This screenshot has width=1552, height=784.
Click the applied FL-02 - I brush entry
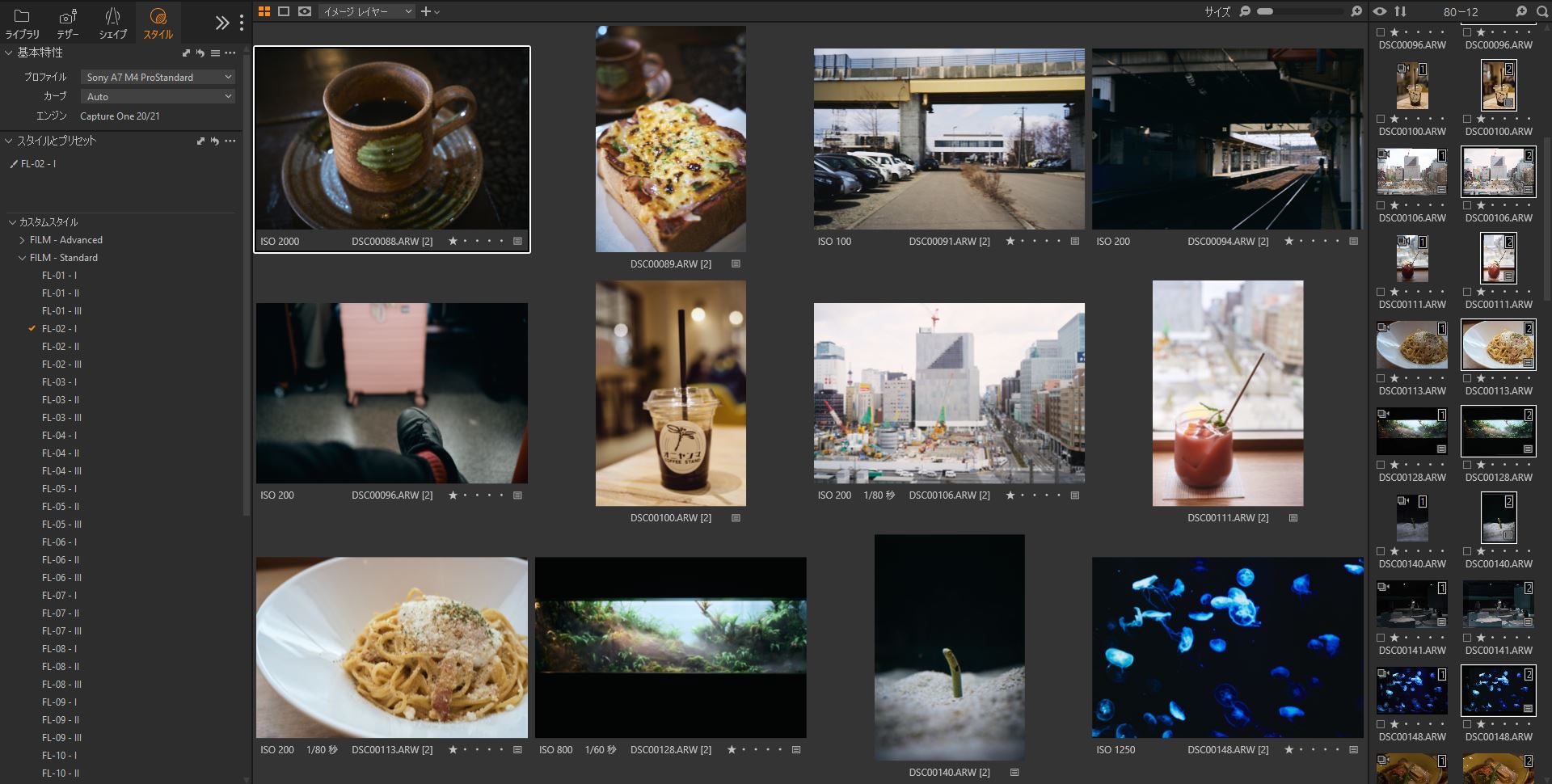tap(32, 163)
